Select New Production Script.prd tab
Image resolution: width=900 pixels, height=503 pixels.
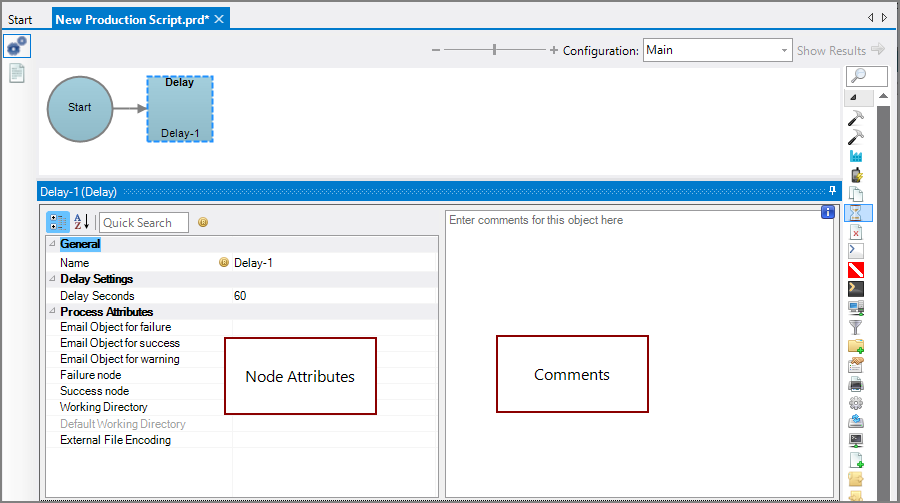[x=133, y=20]
